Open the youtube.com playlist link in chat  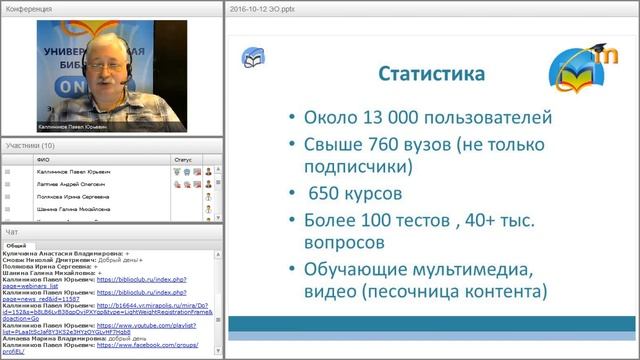click(99, 329)
